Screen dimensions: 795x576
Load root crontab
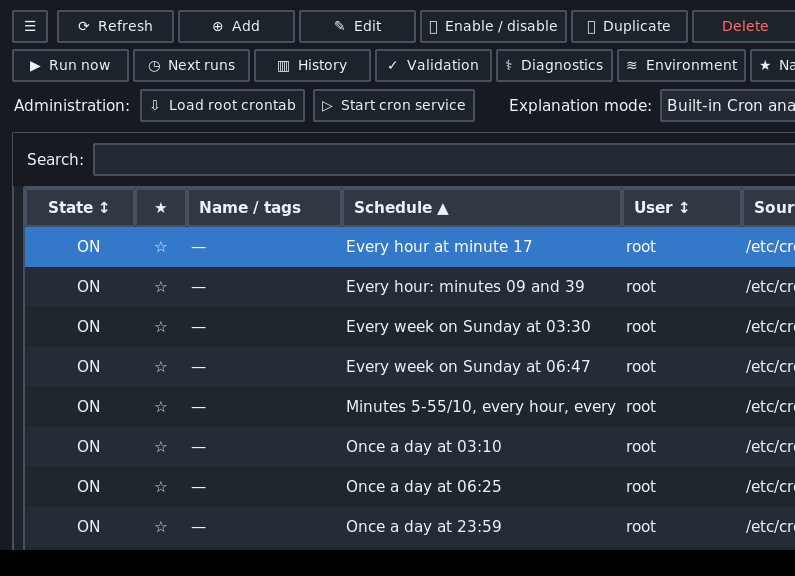pos(223,105)
